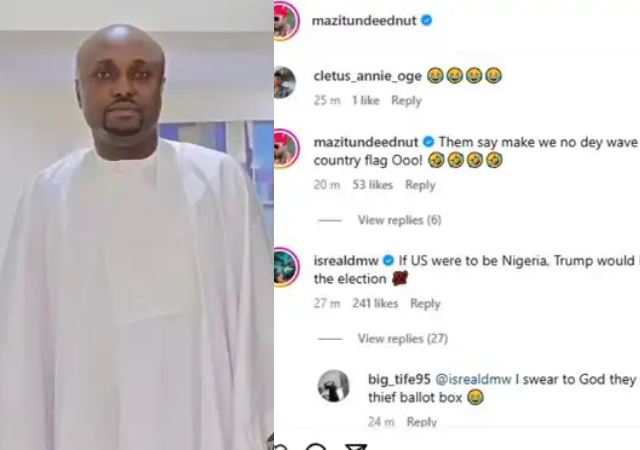Open cletus_annie_oge username link

367,76
